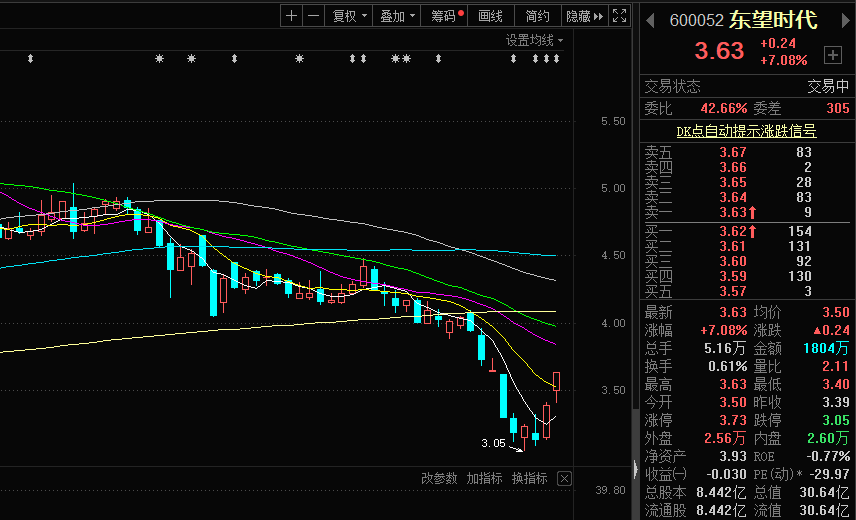Select 换指标 to switch indicator

click(530, 479)
